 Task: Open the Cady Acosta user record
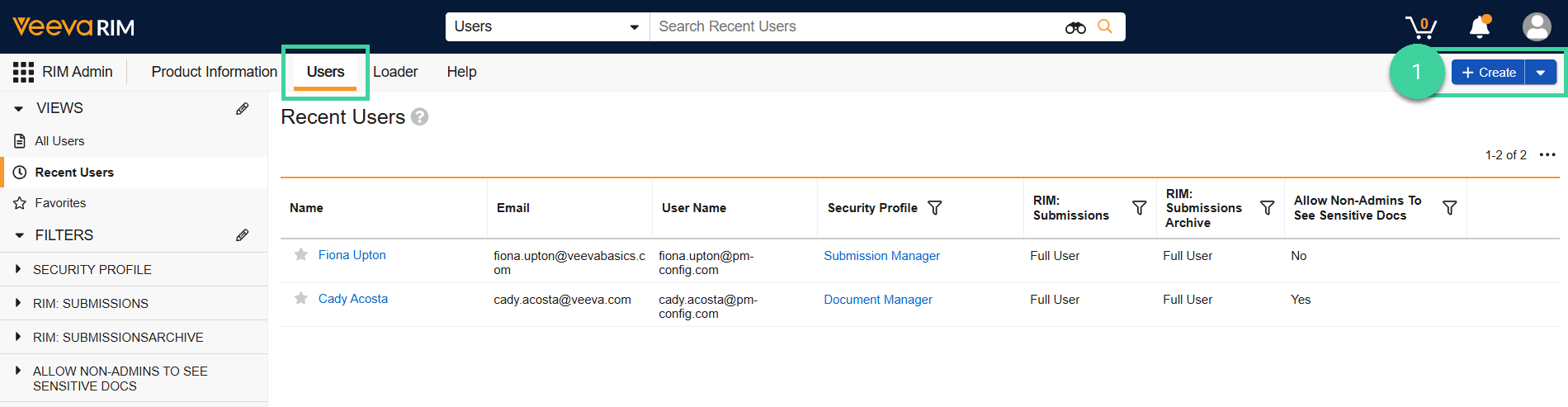[353, 299]
